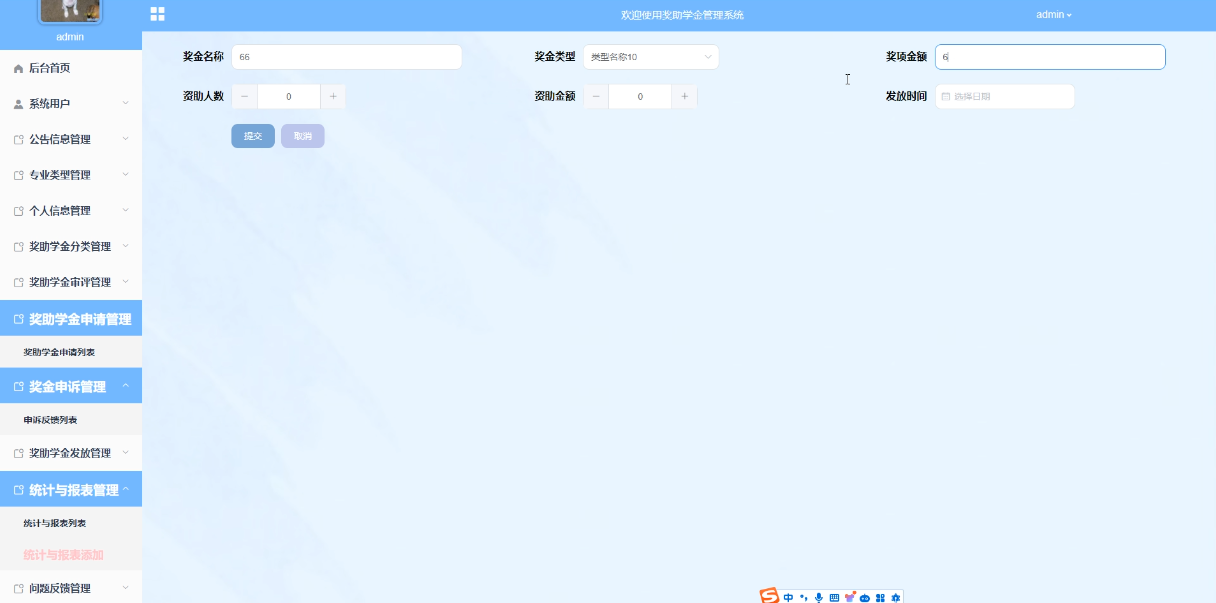The width and height of the screenshot is (1216, 603).
Task: Submit the form with 提交 button
Action: (253, 136)
